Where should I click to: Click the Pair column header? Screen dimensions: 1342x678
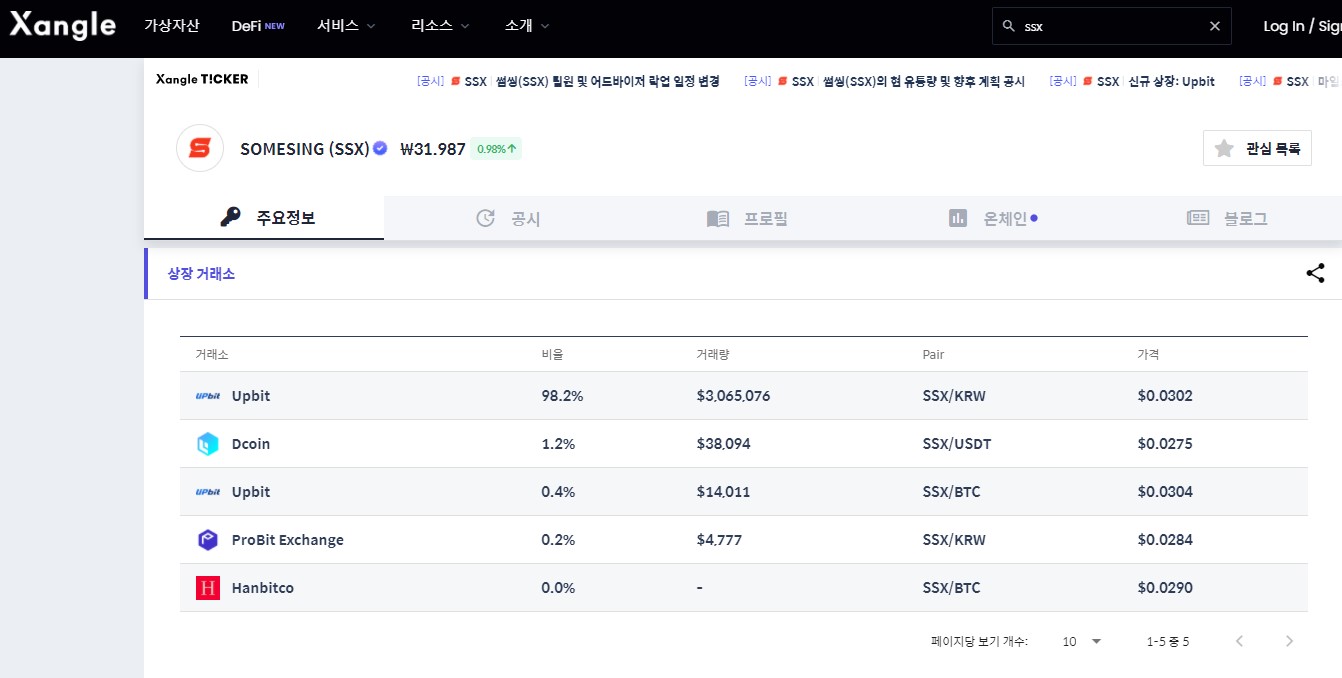point(933,355)
